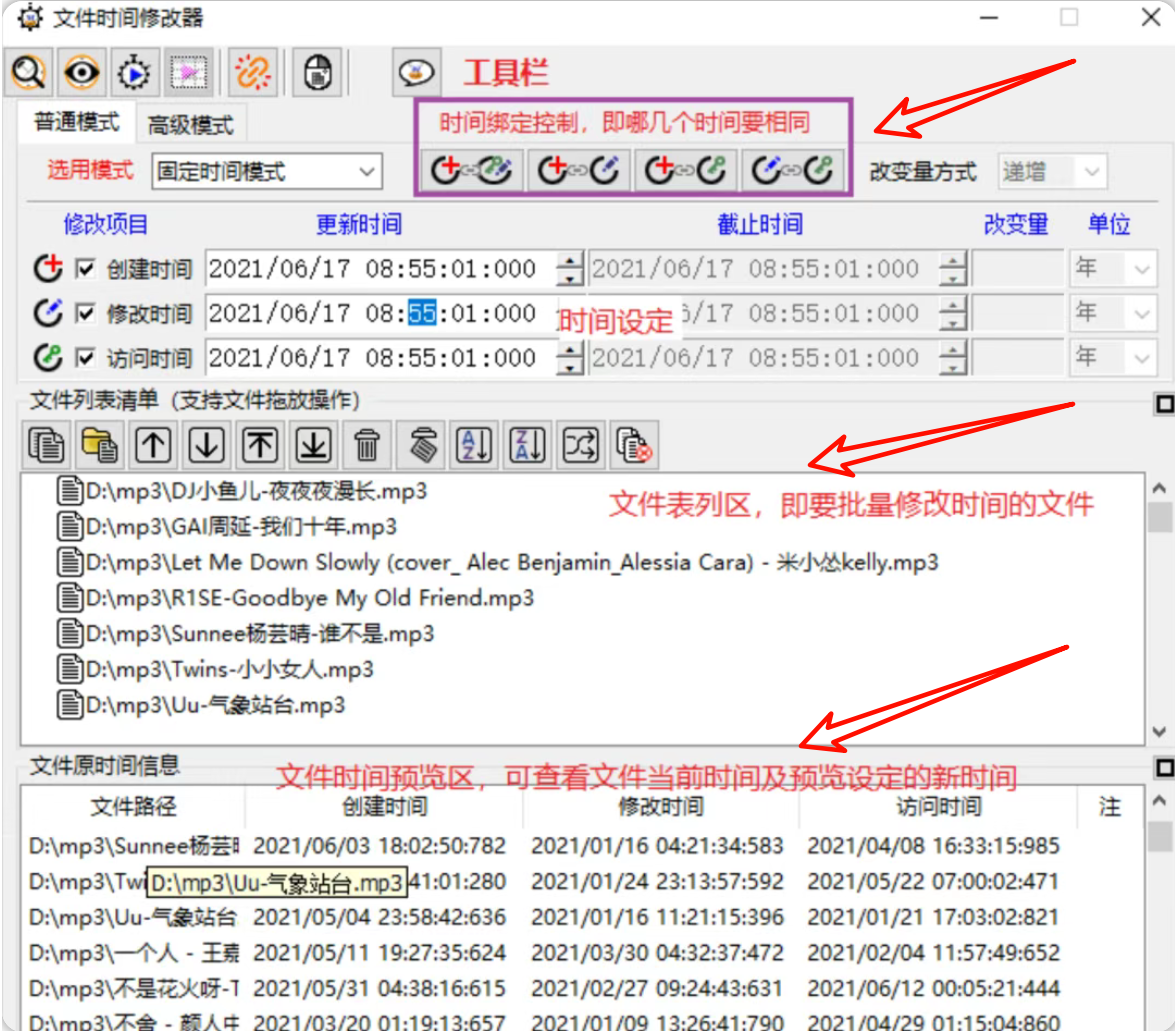Screen dimensions: 1175x1031
Task: Click the 文件路径 column header
Action: point(133,807)
